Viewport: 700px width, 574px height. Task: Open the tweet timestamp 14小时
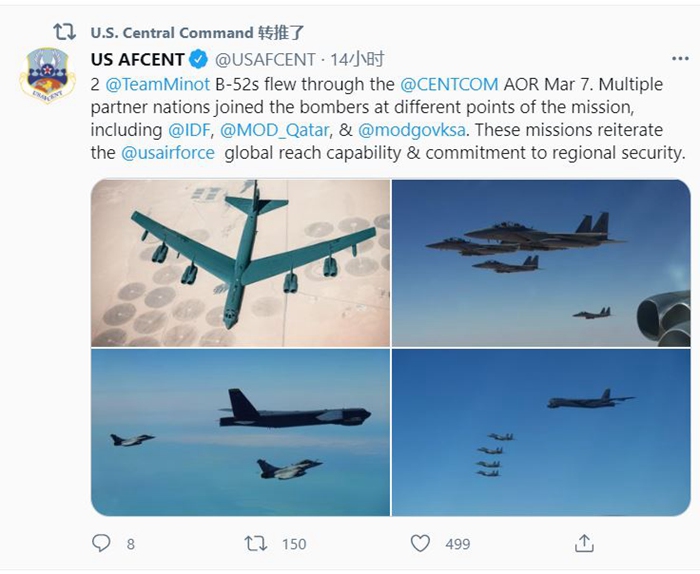point(358,60)
